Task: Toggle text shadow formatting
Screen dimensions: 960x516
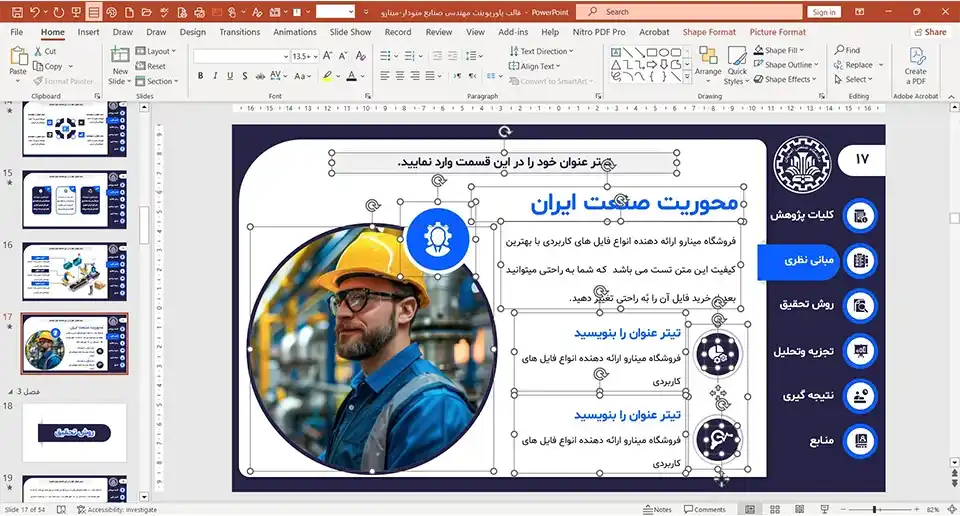Action: 245,76
